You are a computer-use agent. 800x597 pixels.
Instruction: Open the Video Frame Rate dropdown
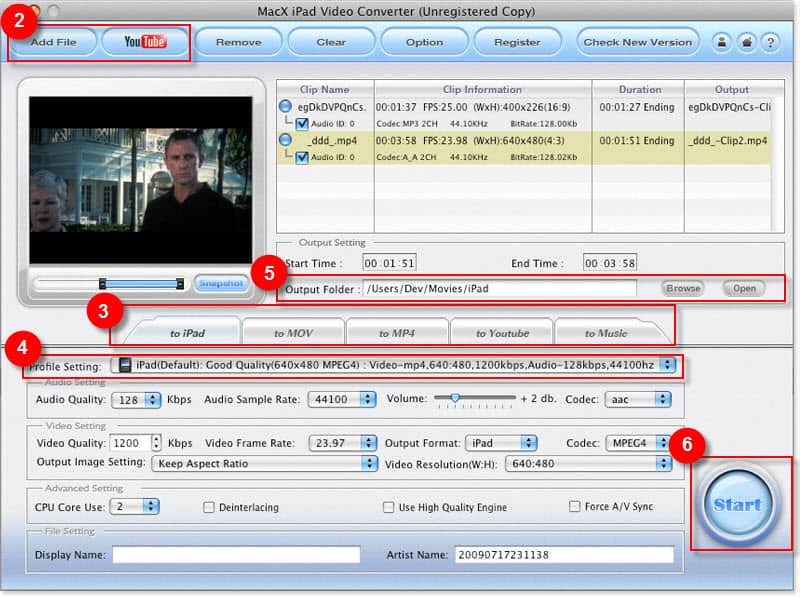(x=343, y=443)
